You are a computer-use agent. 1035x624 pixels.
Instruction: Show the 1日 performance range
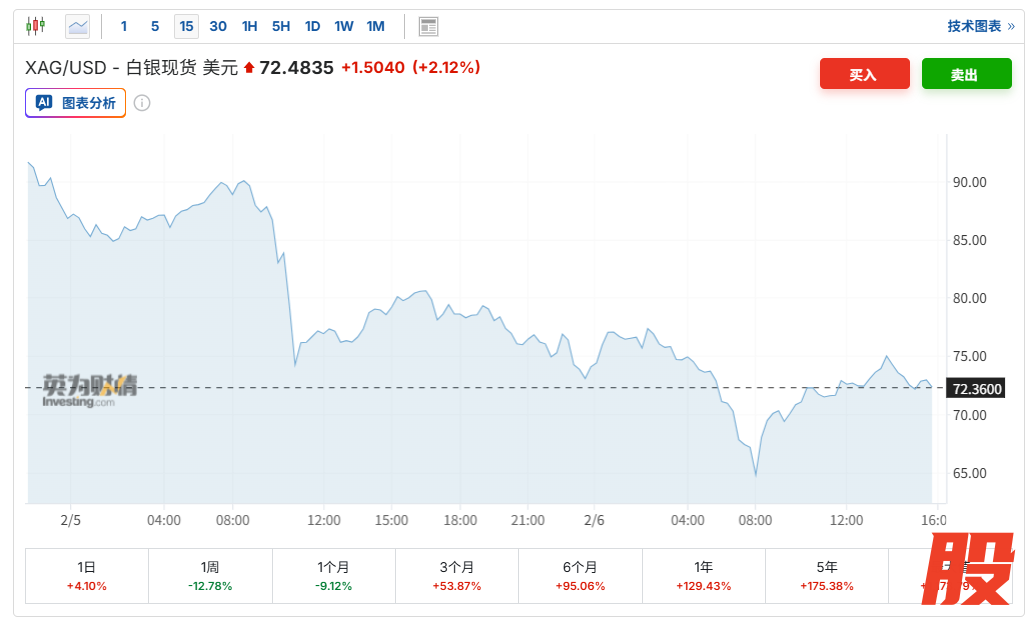87,576
